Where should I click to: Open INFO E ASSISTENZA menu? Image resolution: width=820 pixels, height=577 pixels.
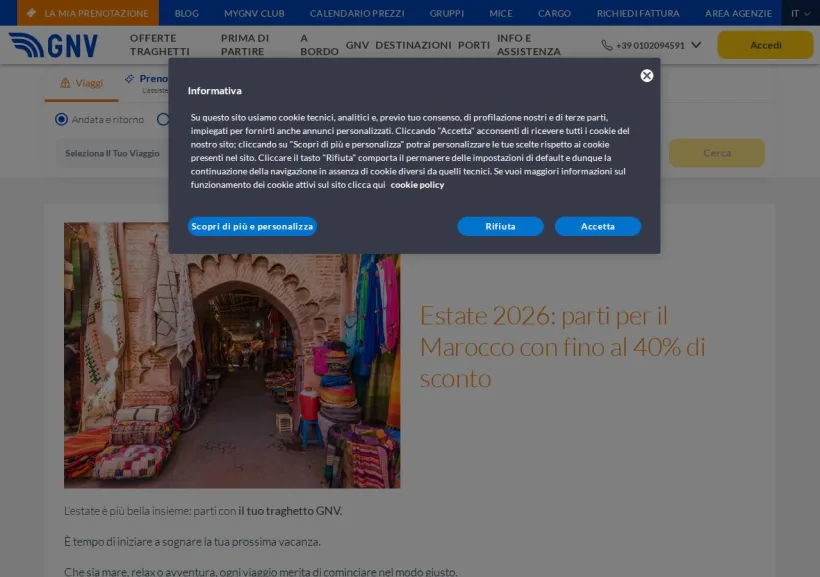[x=529, y=45]
